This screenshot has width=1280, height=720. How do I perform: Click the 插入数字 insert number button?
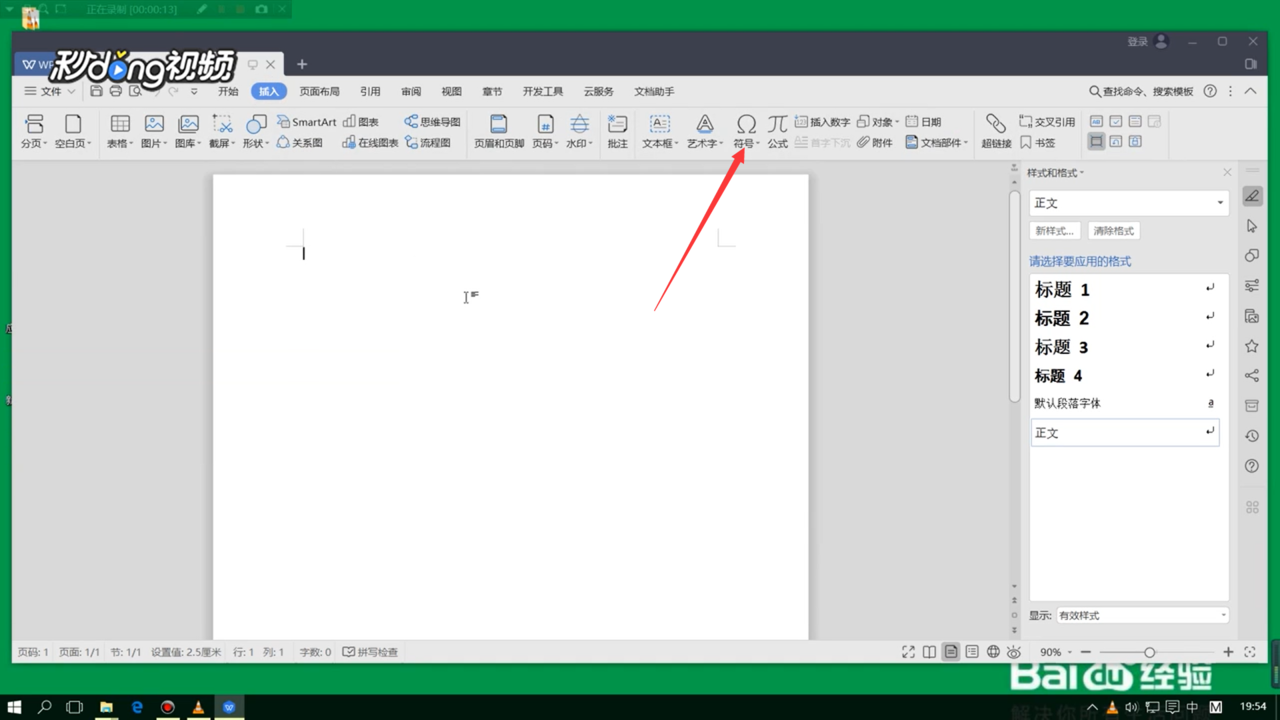point(822,122)
